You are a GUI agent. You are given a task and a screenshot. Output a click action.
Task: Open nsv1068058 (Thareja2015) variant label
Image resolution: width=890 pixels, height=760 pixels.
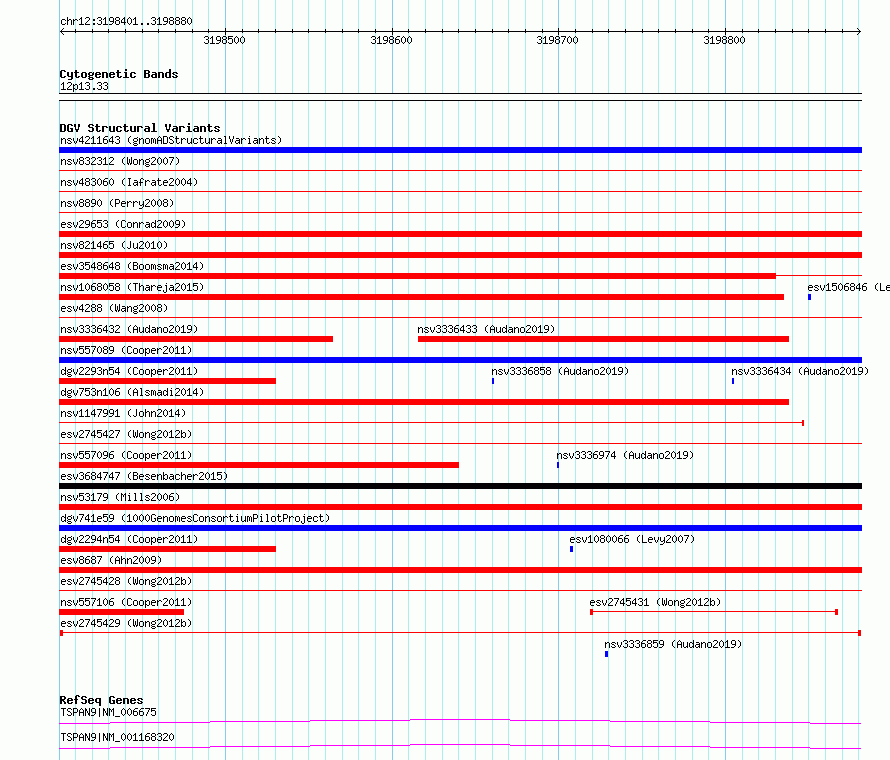[x=132, y=287]
